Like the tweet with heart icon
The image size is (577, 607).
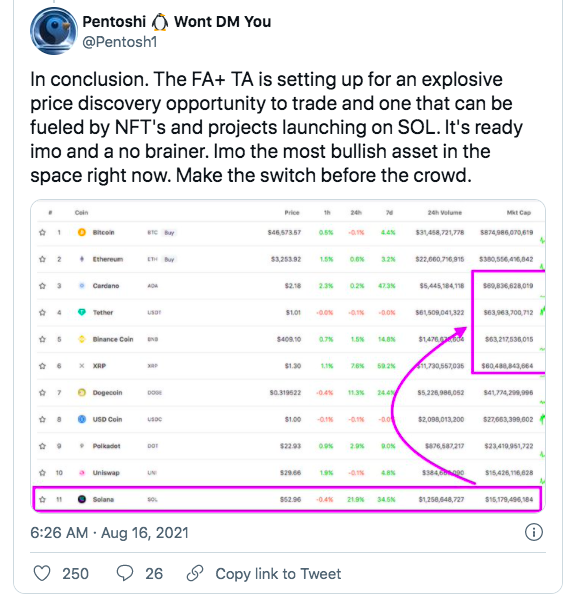coord(42,573)
